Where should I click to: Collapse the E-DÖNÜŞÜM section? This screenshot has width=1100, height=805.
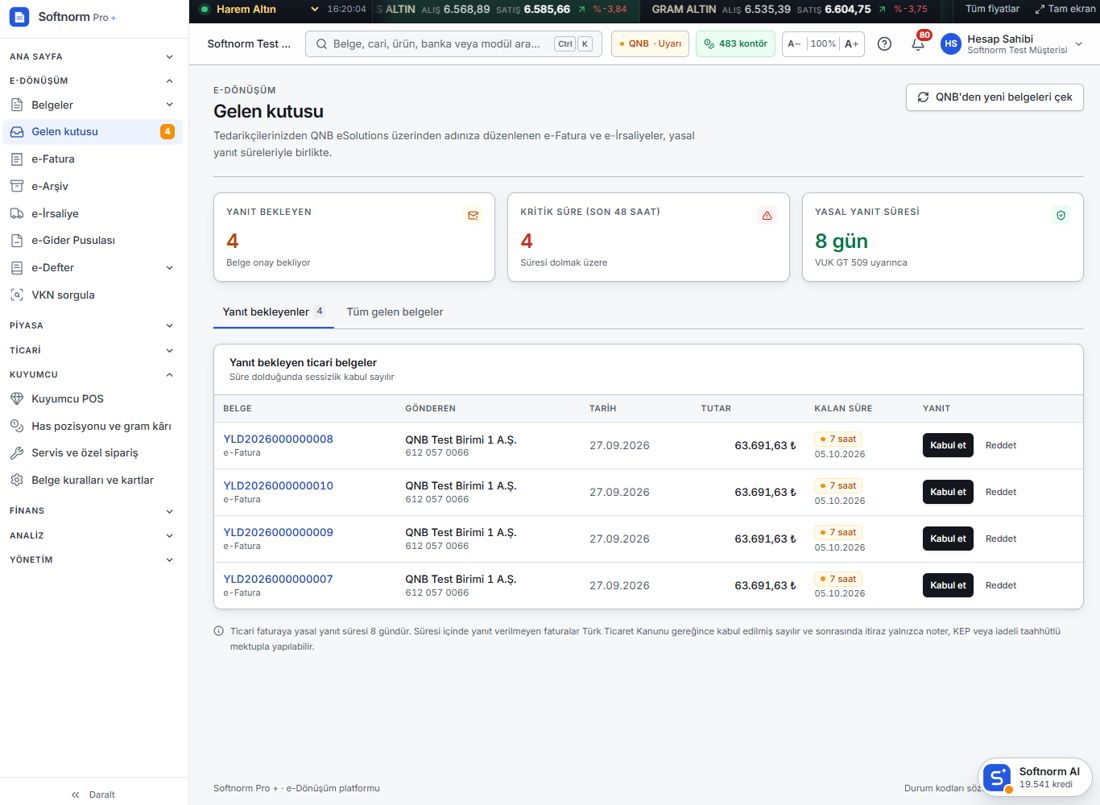[x=91, y=81]
